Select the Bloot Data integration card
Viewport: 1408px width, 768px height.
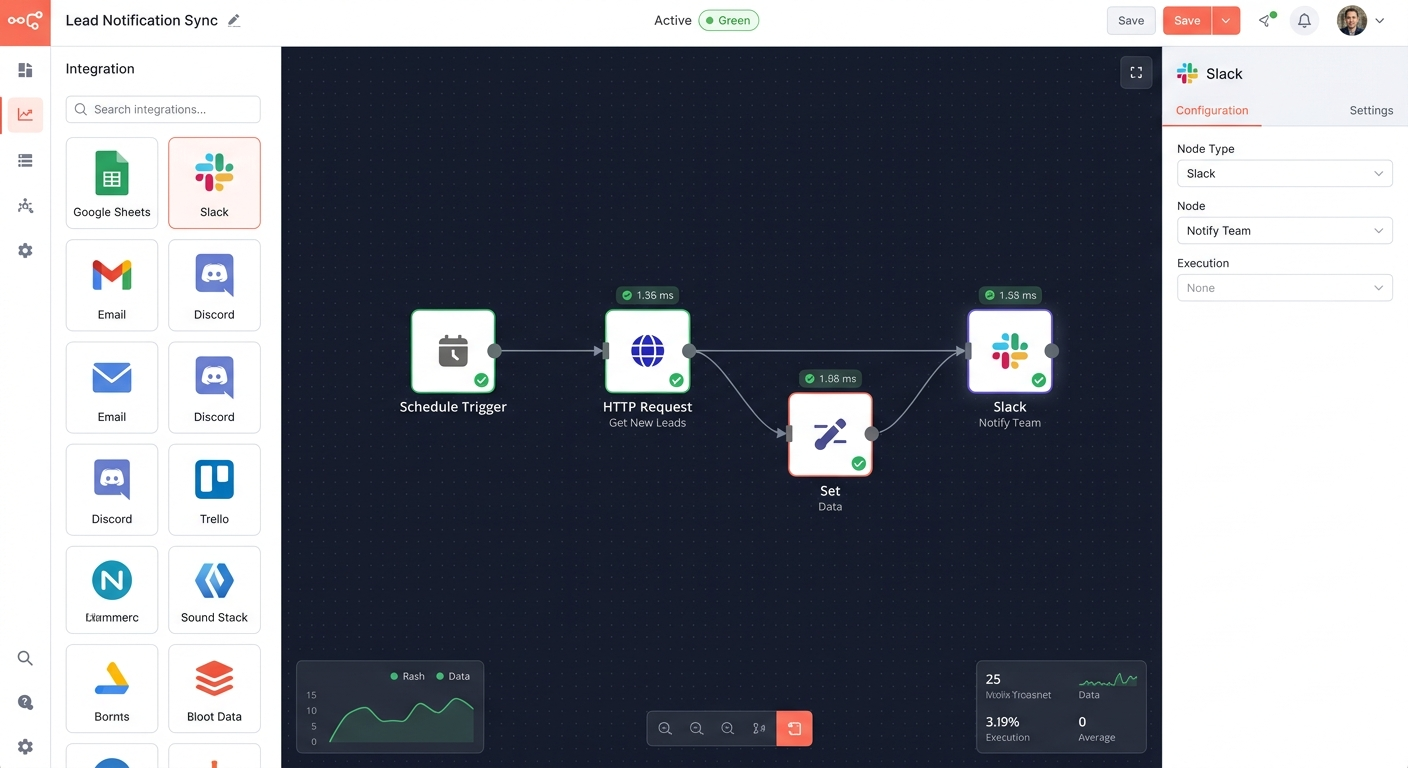[x=214, y=688]
